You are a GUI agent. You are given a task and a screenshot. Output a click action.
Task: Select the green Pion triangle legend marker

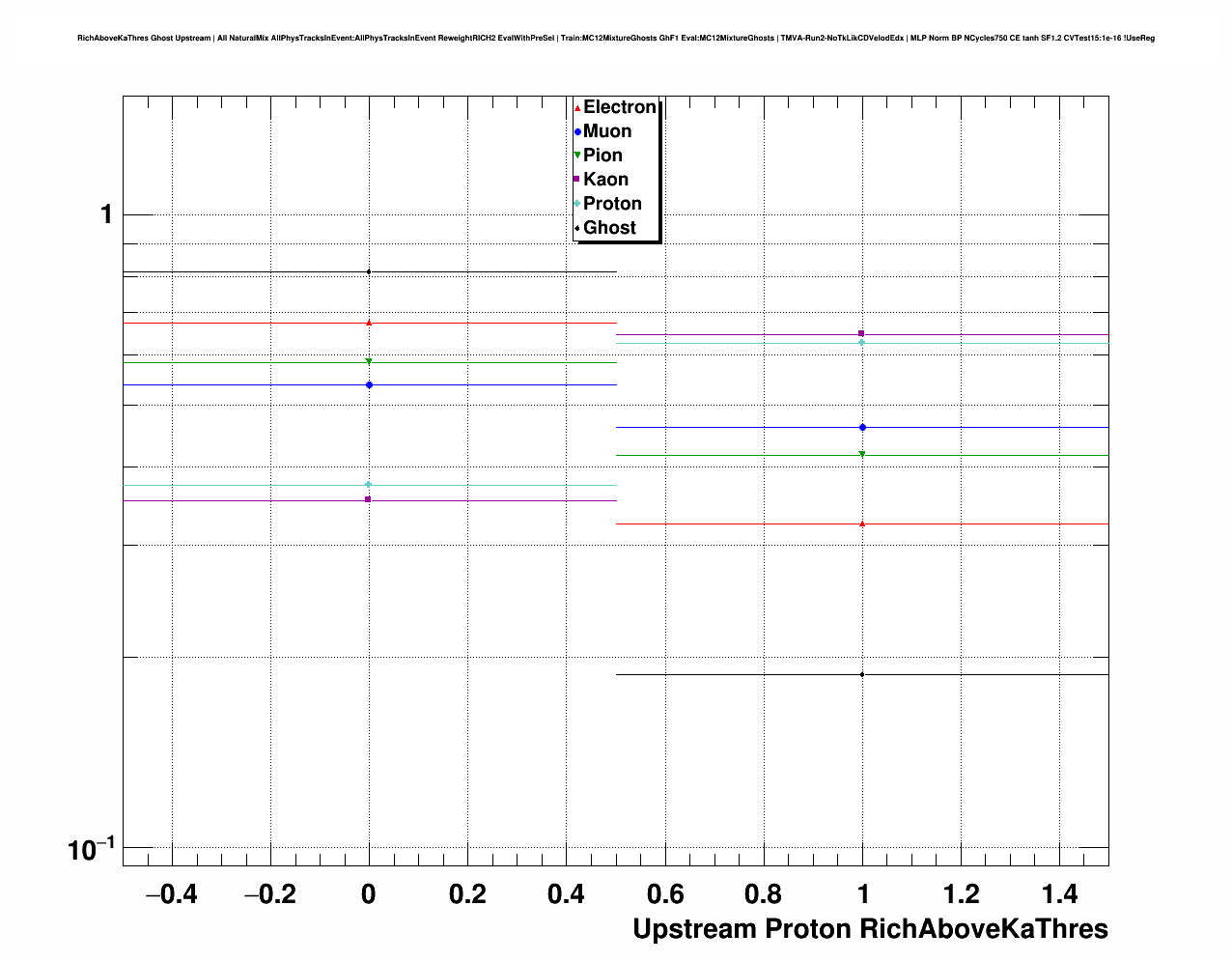tap(577, 156)
